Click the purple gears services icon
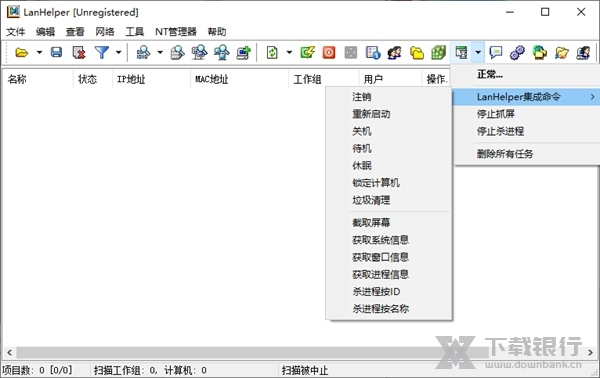The width and height of the screenshot is (600, 378). pos(517,52)
